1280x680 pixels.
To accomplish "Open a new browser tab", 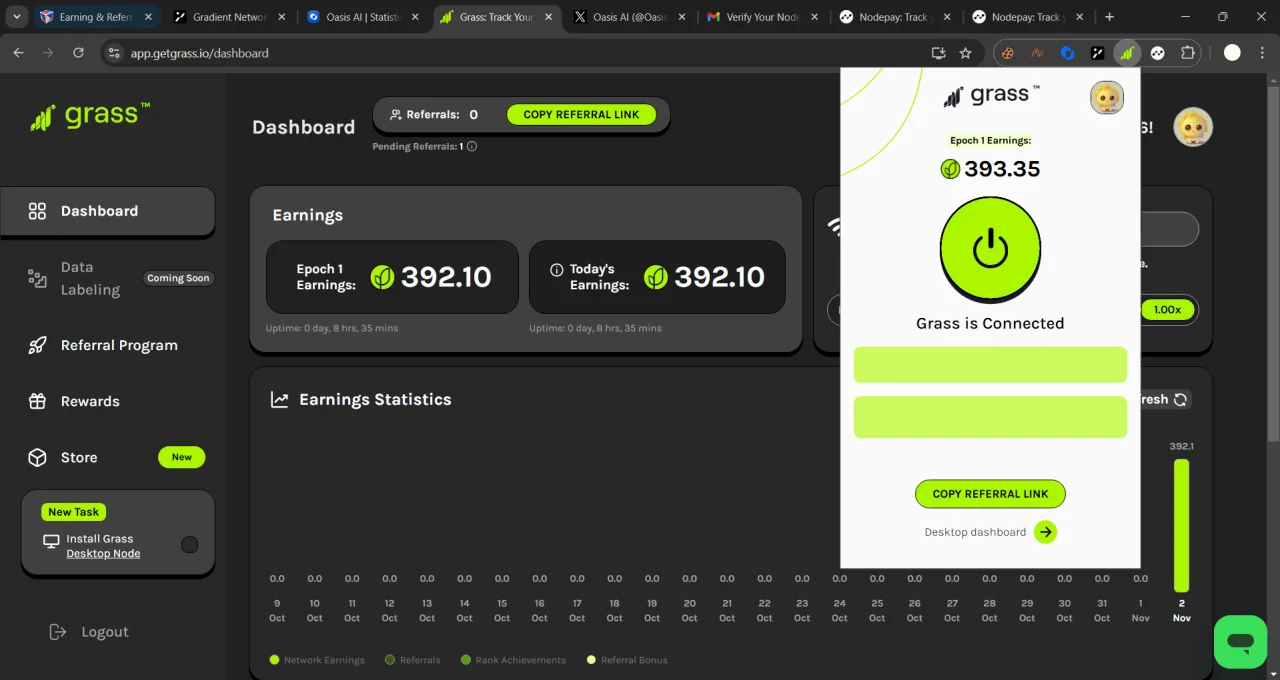I will [1109, 17].
